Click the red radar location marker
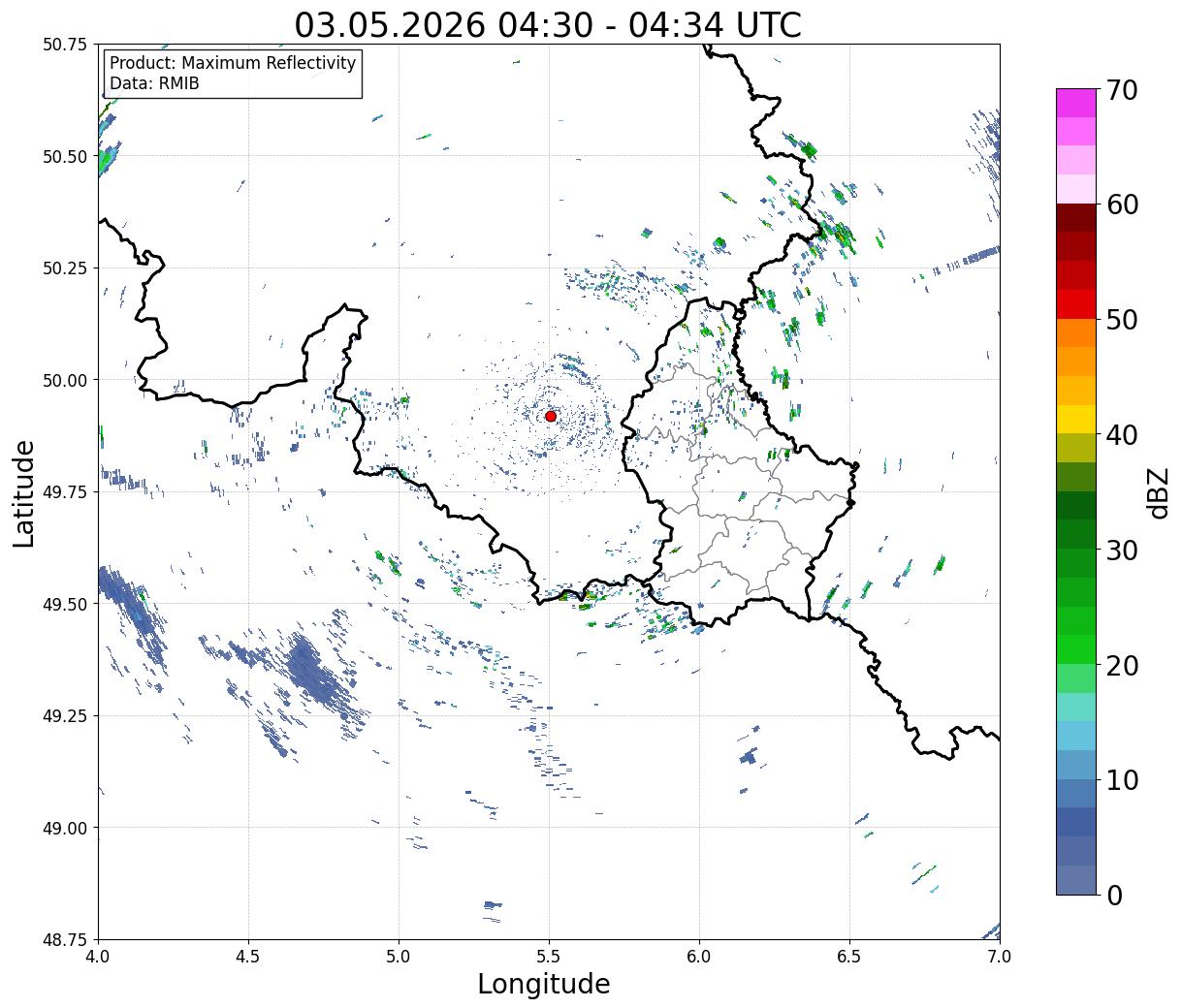 (x=551, y=416)
